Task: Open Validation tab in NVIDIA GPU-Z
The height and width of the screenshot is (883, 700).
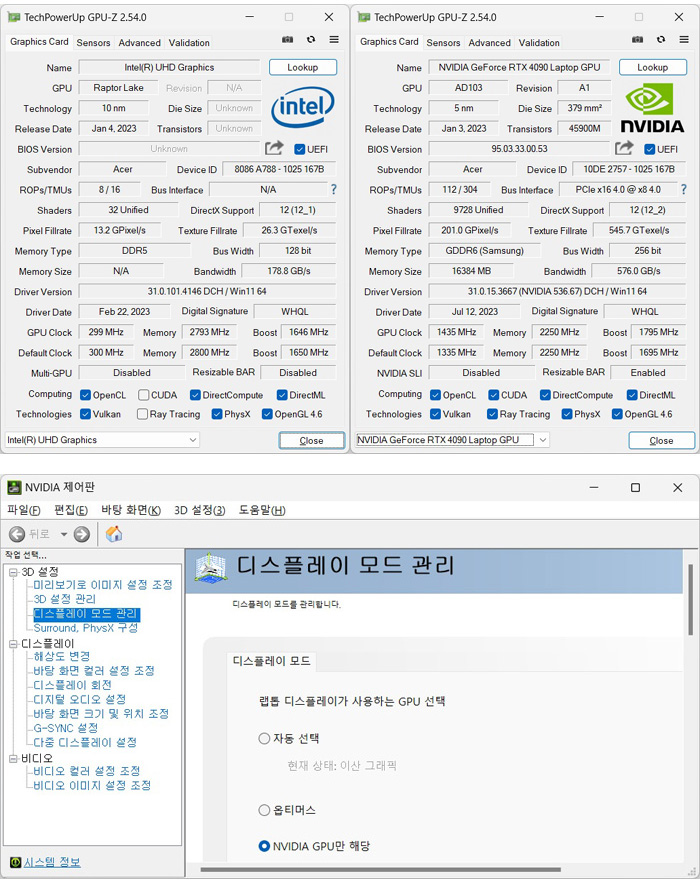Action: (x=539, y=43)
